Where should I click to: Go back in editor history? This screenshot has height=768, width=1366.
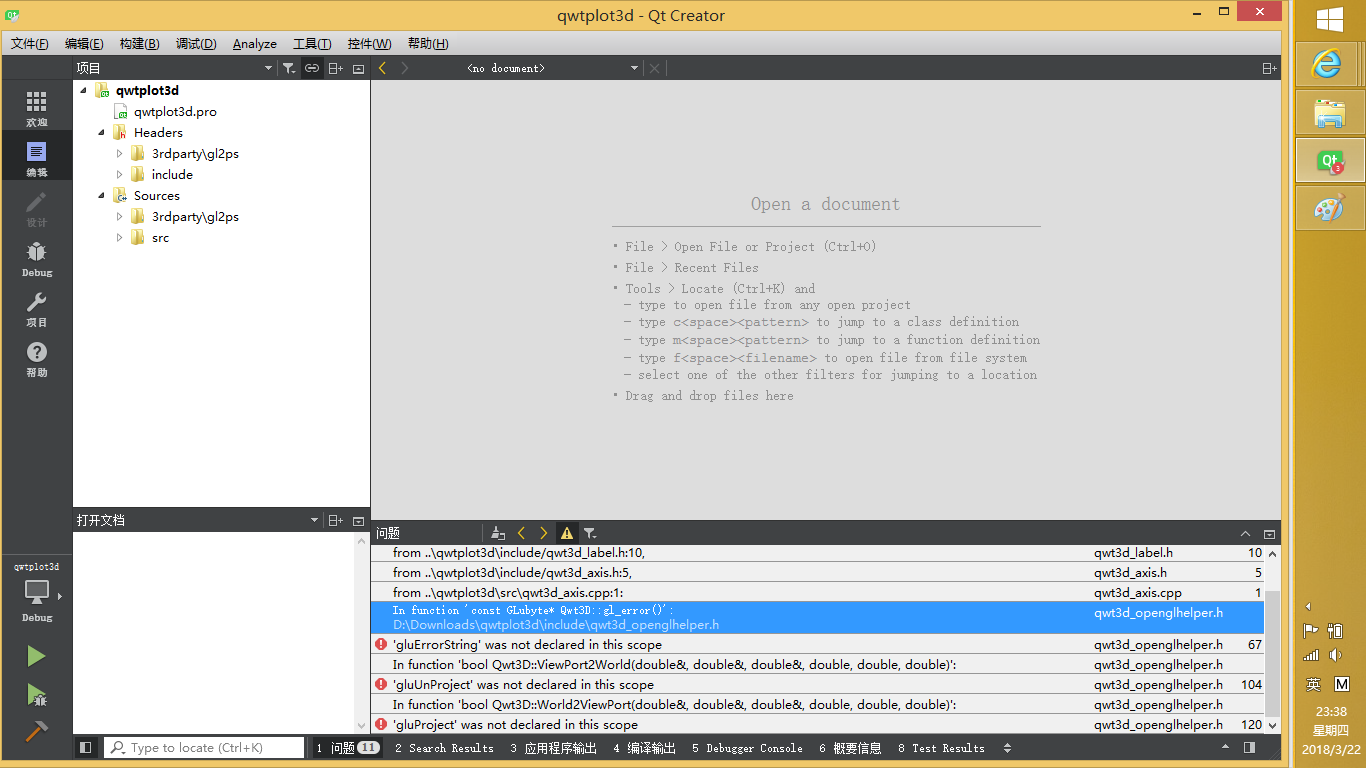click(x=383, y=68)
